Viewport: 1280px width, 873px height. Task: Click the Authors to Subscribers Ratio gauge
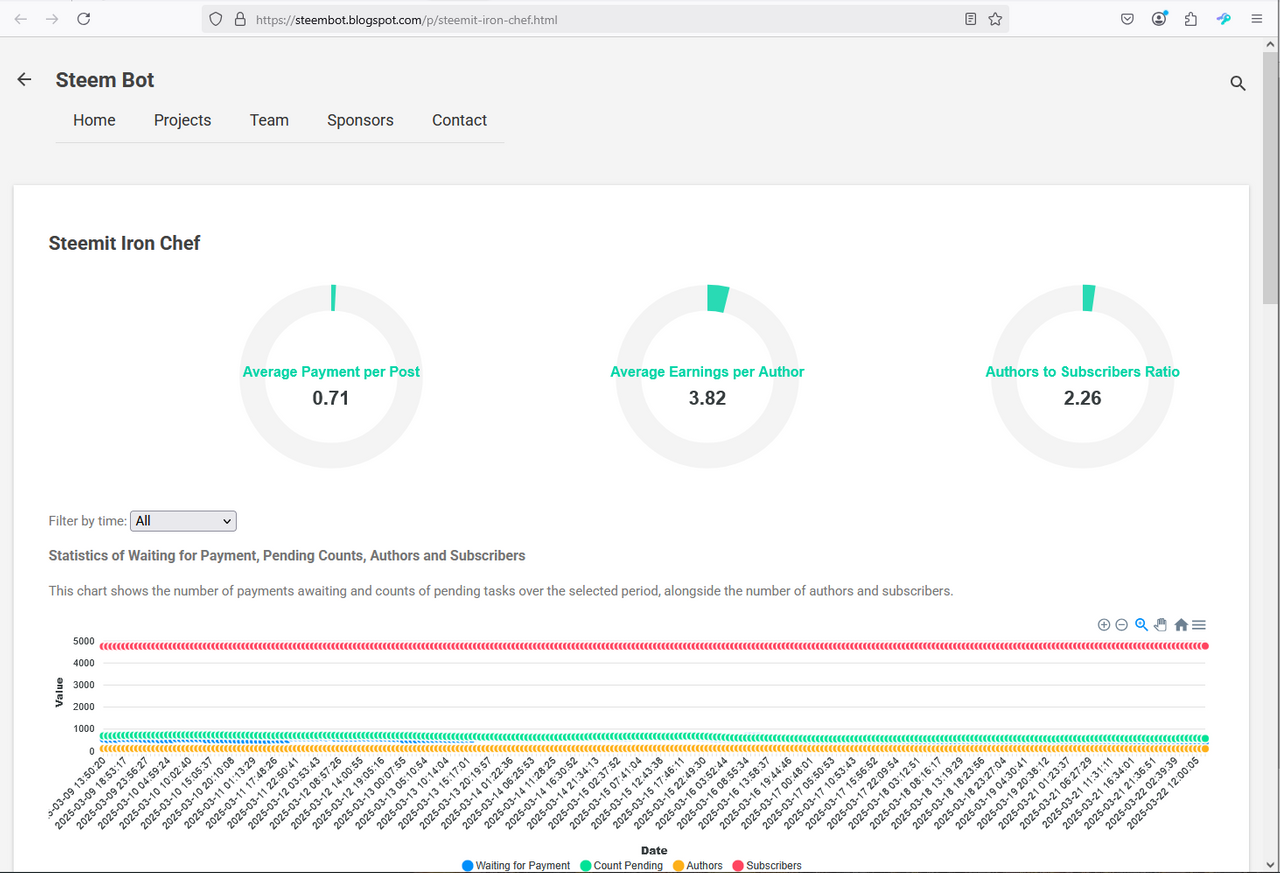point(1082,376)
